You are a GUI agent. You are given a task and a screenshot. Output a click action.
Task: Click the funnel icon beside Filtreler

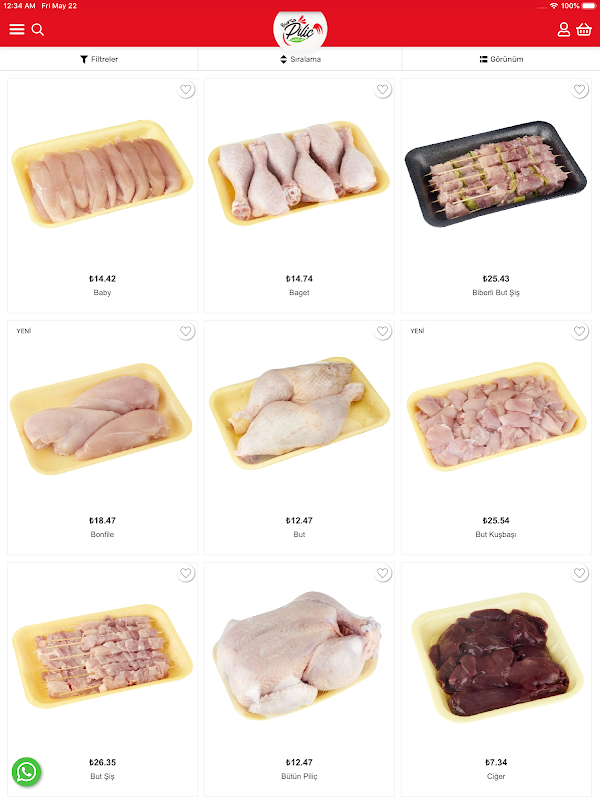[x=84, y=59]
